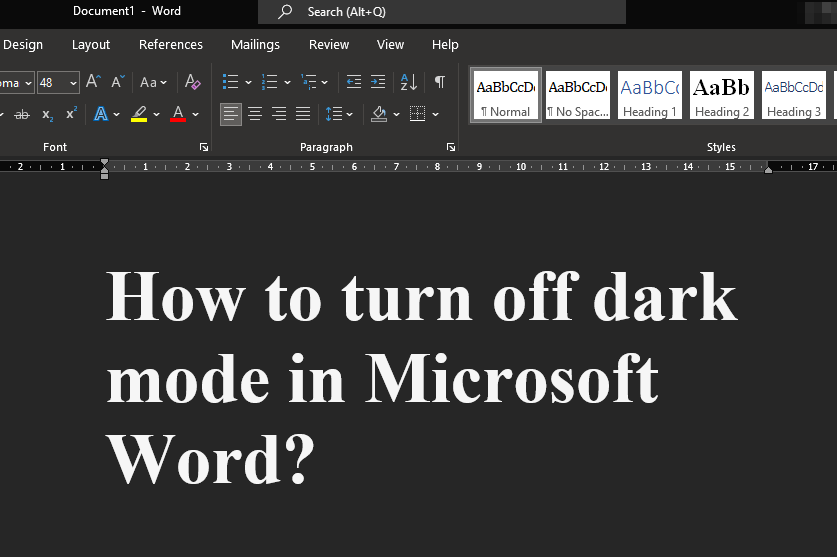Click the word "Word?" in document
The width and height of the screenshot is (837, 557).
pyautogui.click(x=210, y=459)
